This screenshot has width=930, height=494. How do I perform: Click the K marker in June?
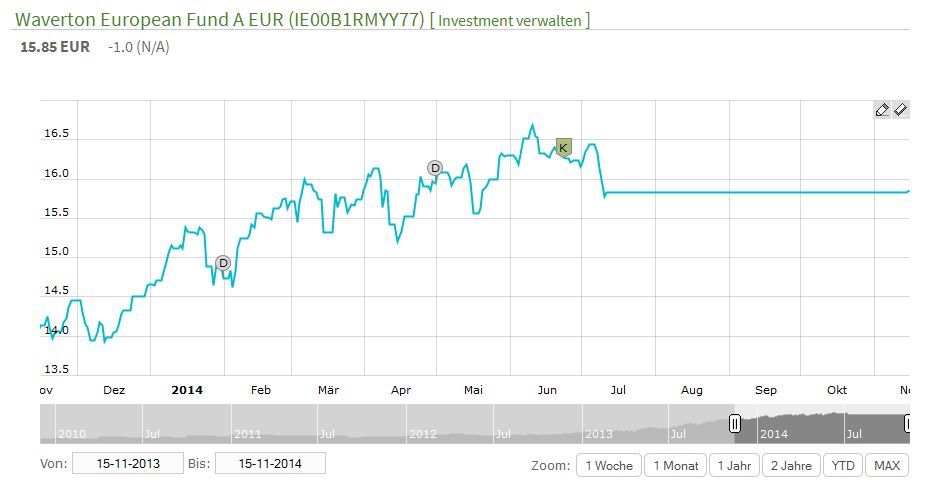coord(563,148)
